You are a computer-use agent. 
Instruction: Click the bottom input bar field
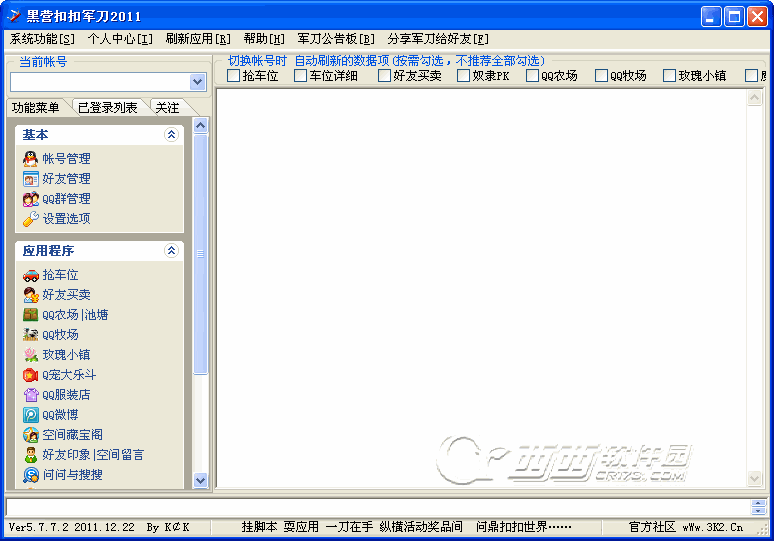(x=378, y=507)
